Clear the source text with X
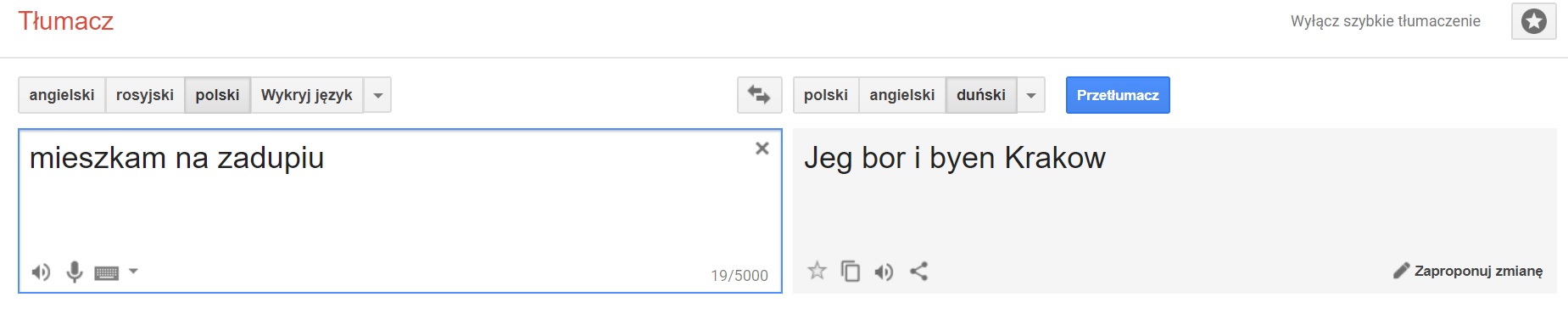Image resolution: width=1568 pixels, height=314 pixels. [762, 149]
